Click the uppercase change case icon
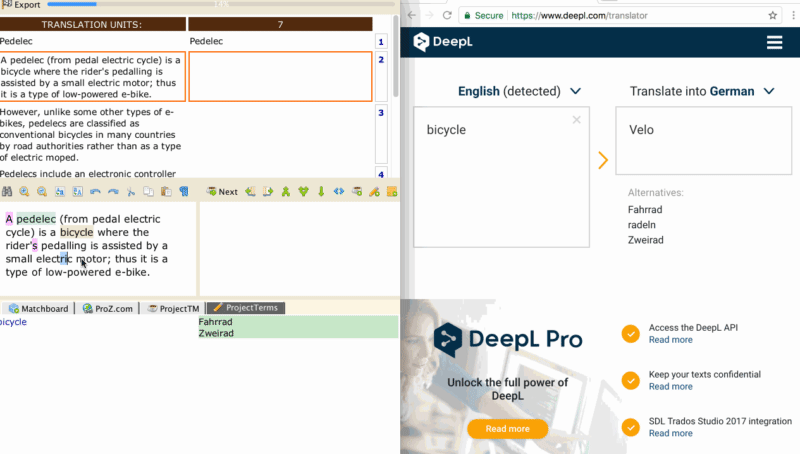 tap(78, 192)
